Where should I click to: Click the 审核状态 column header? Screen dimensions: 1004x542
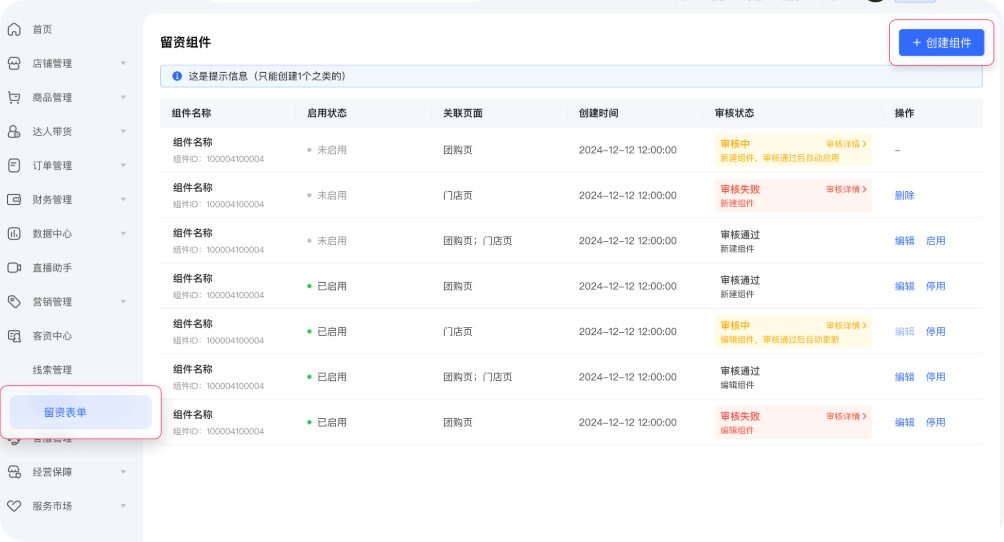pyautogui.click(x=734, y=113)
